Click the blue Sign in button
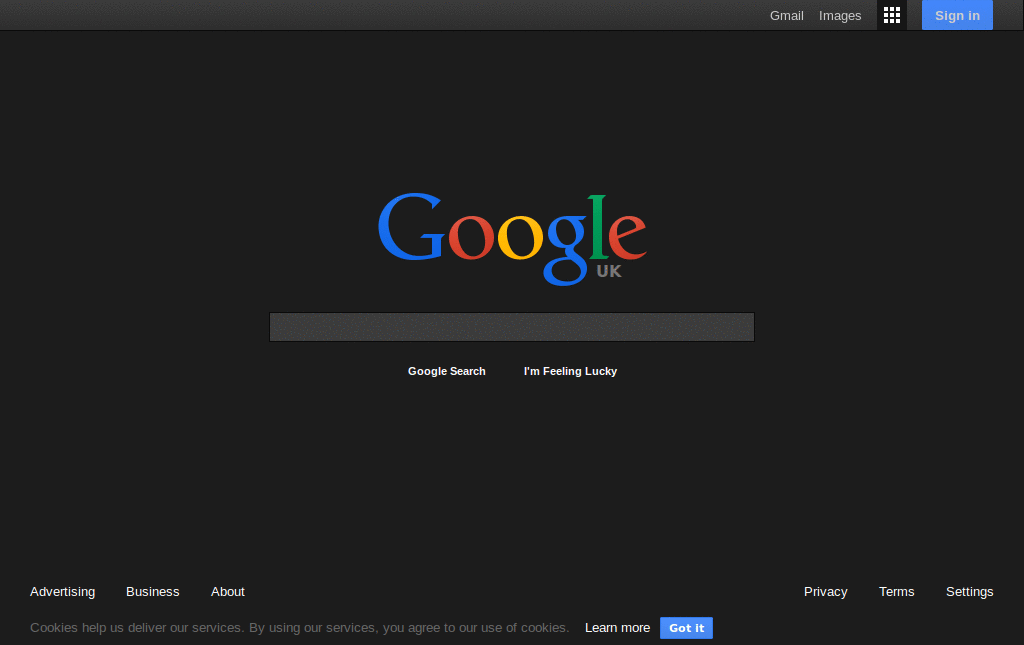The width and height of the screenshot is (1024, 645). click(x=957, y=15)
